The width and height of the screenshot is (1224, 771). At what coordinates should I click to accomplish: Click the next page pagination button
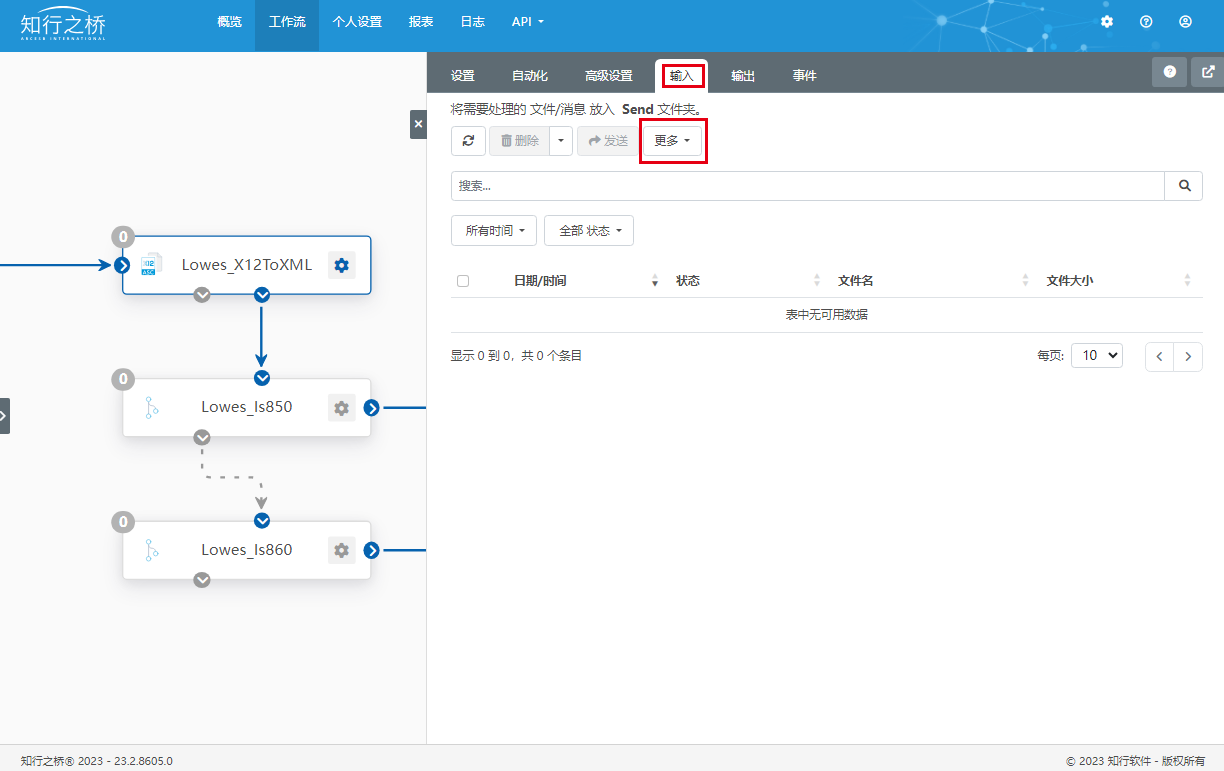tap(1188, 357)
